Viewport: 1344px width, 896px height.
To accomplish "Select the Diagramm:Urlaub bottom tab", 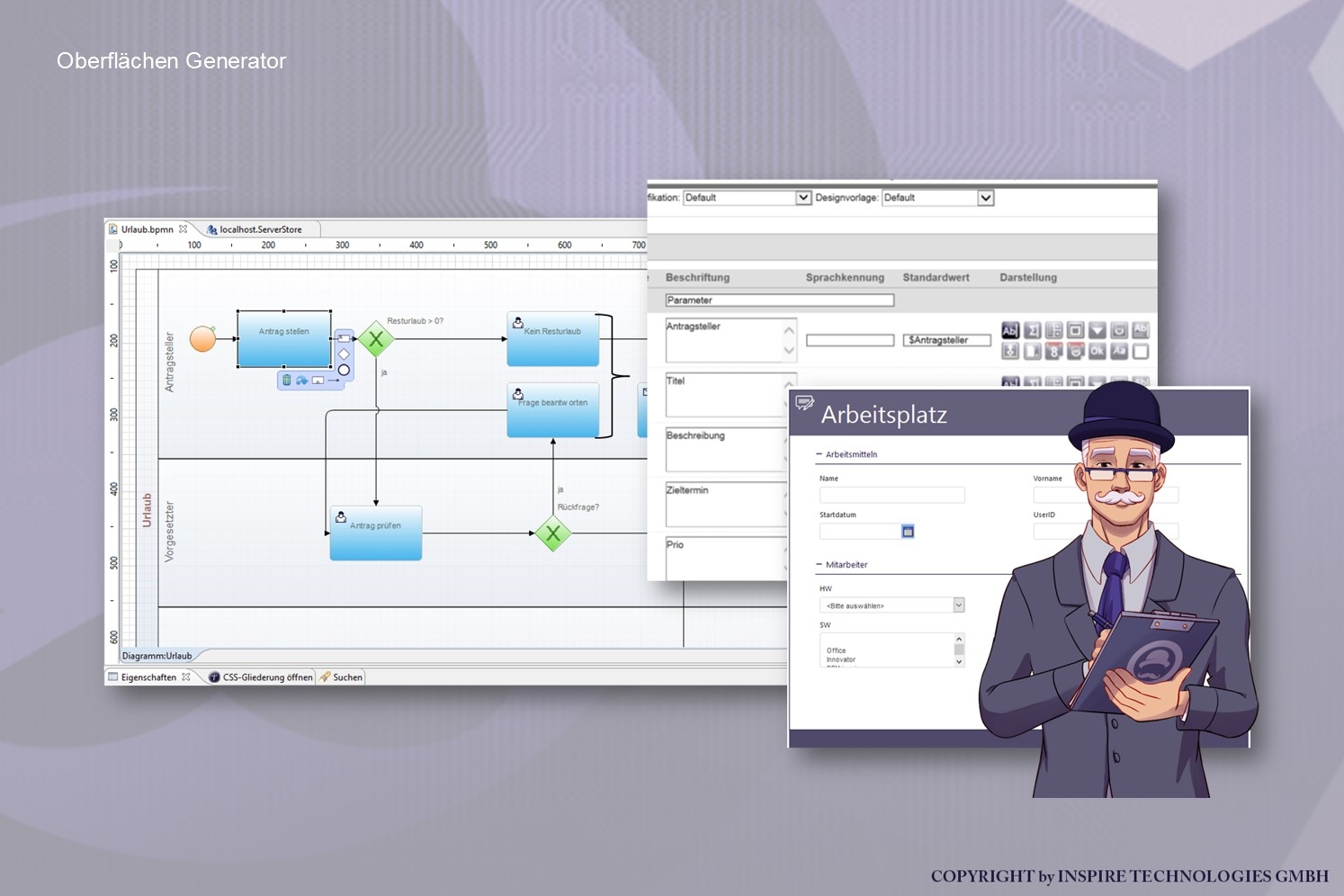I will pyautogui.click(x=157, y=656).
